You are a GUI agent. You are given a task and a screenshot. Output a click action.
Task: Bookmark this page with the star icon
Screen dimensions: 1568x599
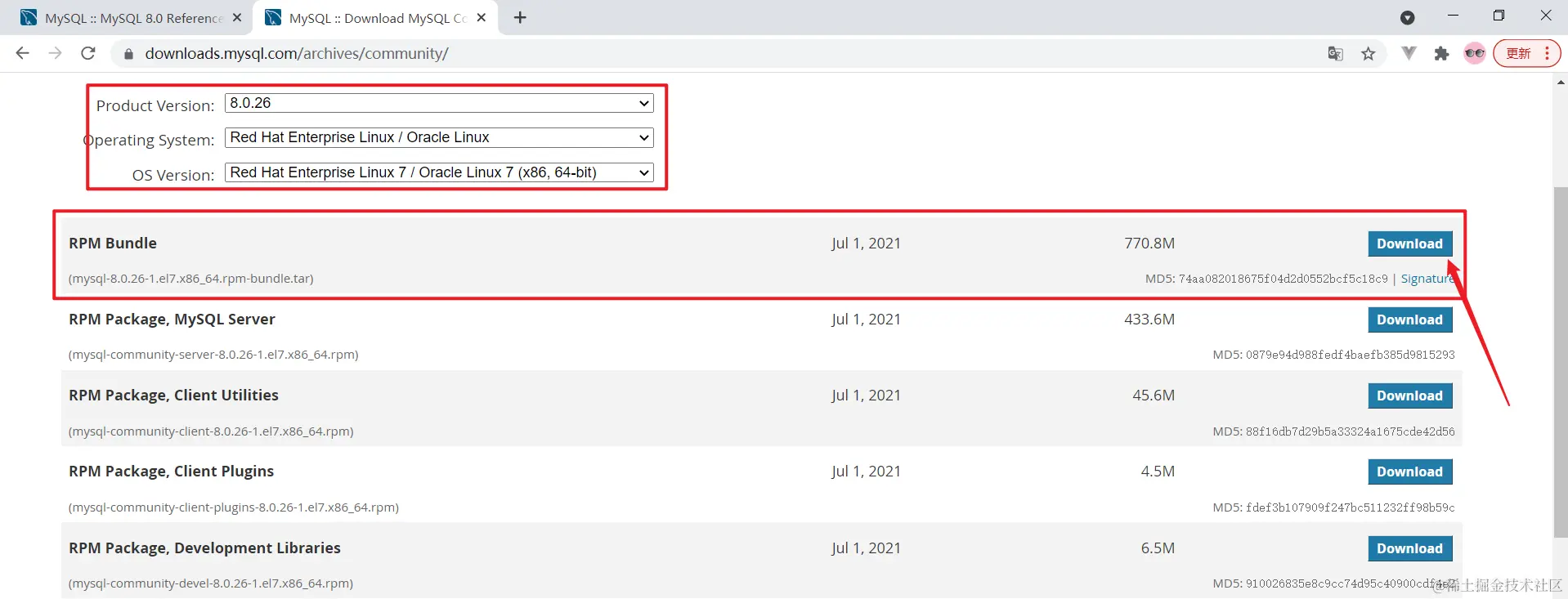[x=1369, y=54]
